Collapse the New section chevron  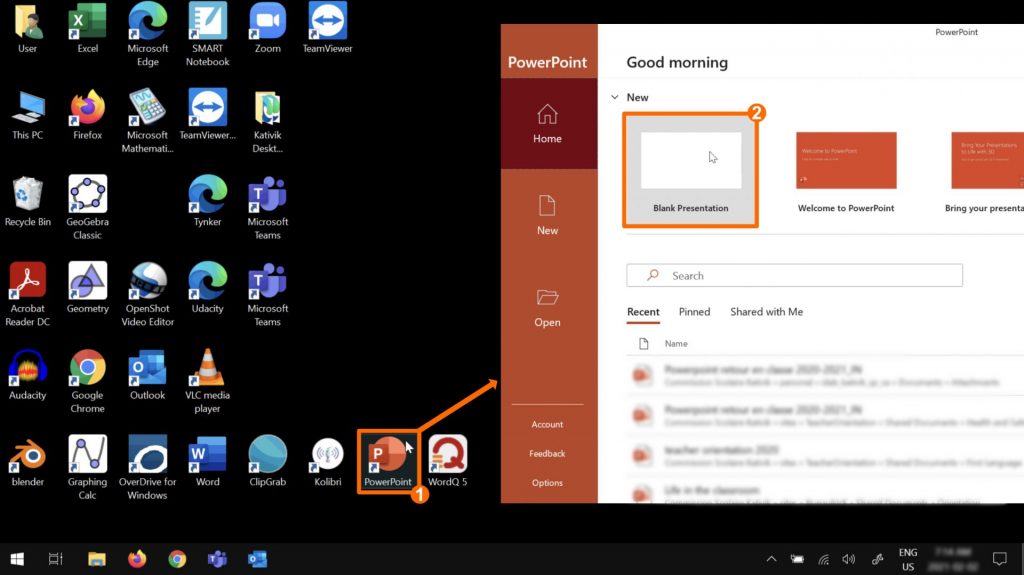[x=614, y=97]
